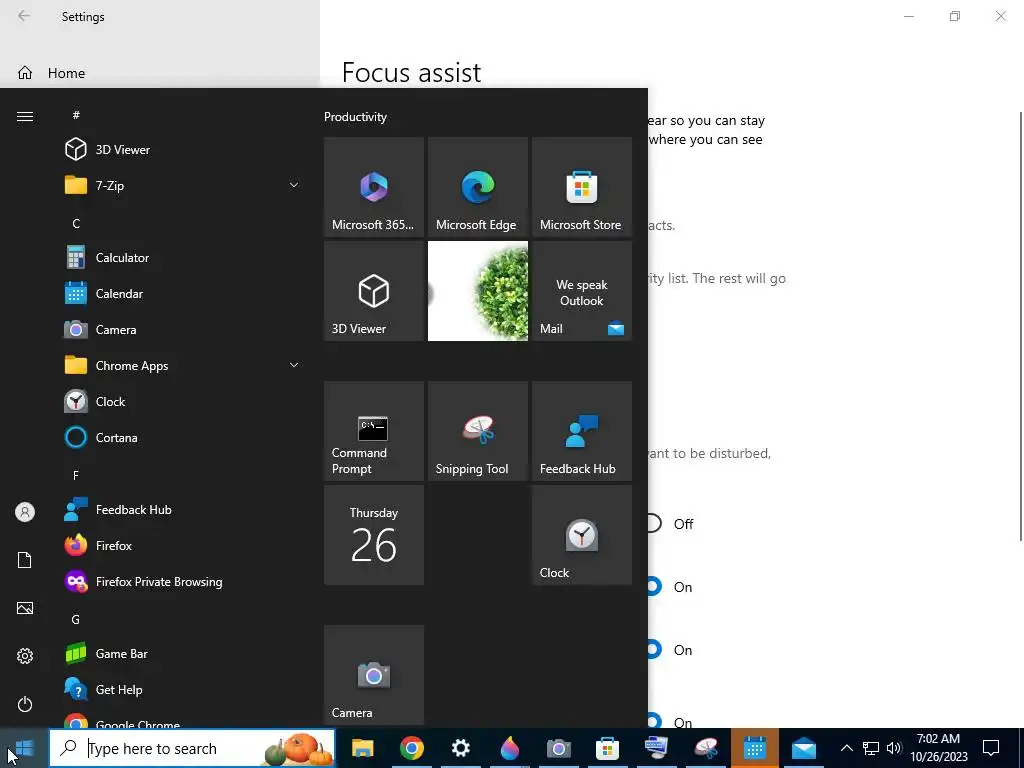Open the Mail tile
Screen dimensions: 1024x768
click(582, 291)
